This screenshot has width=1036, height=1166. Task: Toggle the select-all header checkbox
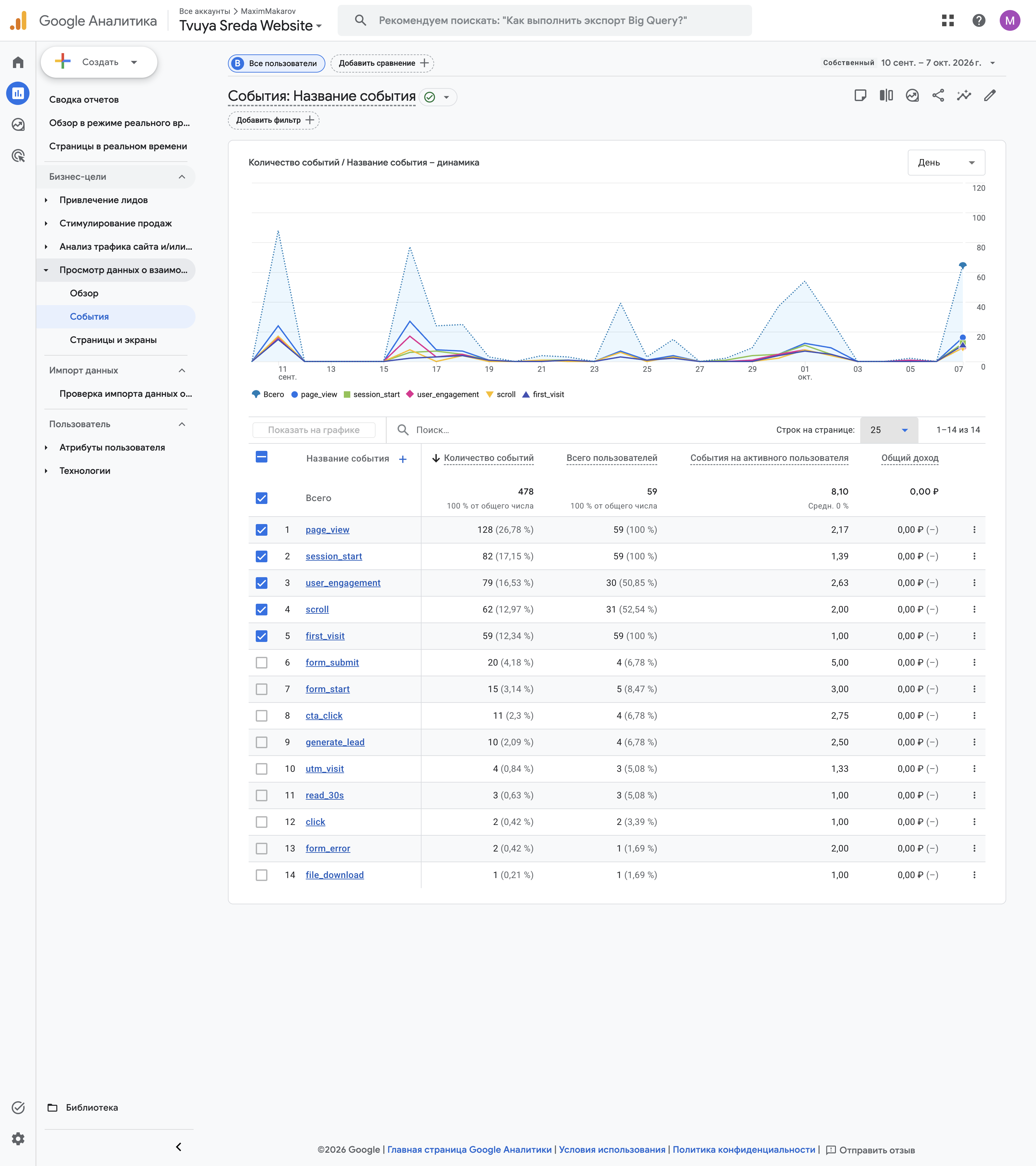[x=262, y=457]
